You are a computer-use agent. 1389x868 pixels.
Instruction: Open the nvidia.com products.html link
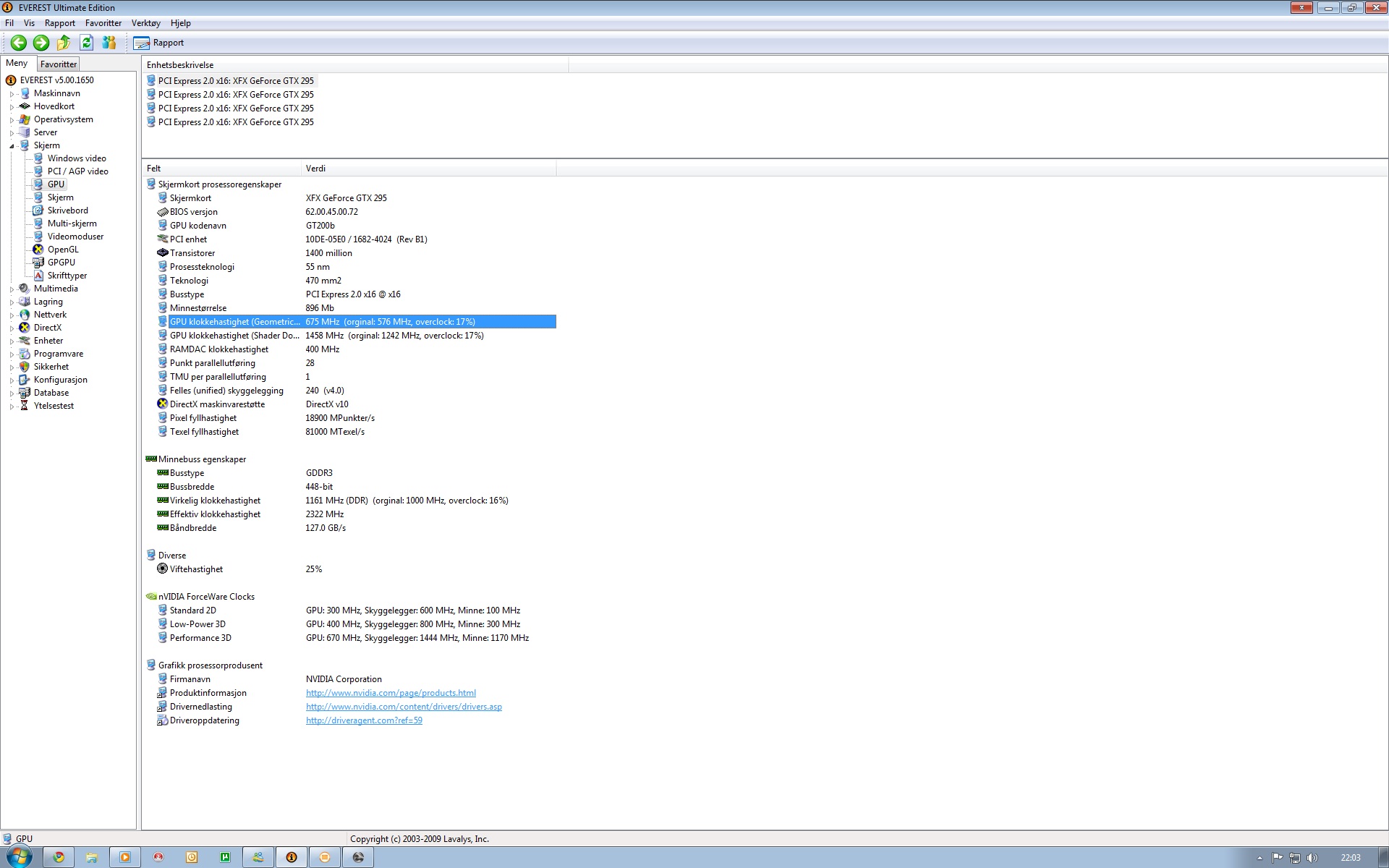pyautogui.click(x=391, y=693)
